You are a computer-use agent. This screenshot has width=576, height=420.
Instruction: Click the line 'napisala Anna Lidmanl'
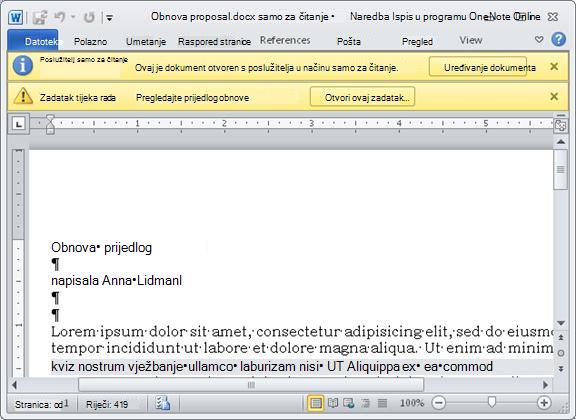116,281
